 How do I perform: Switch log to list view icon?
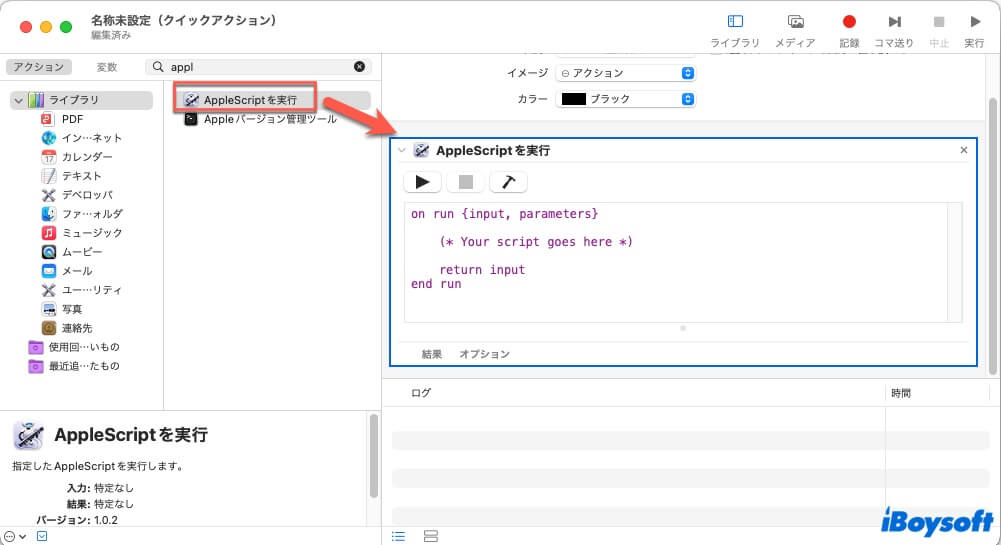399,537
